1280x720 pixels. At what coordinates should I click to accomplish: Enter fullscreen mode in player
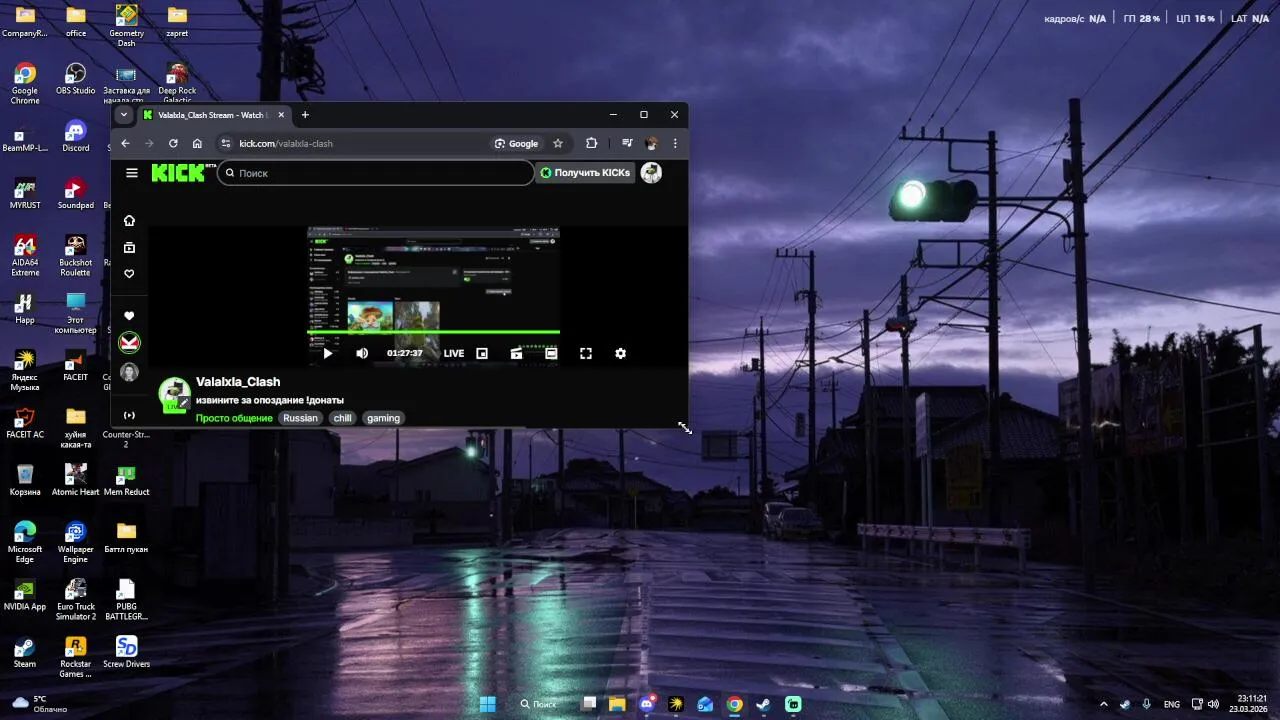point(586,353)
